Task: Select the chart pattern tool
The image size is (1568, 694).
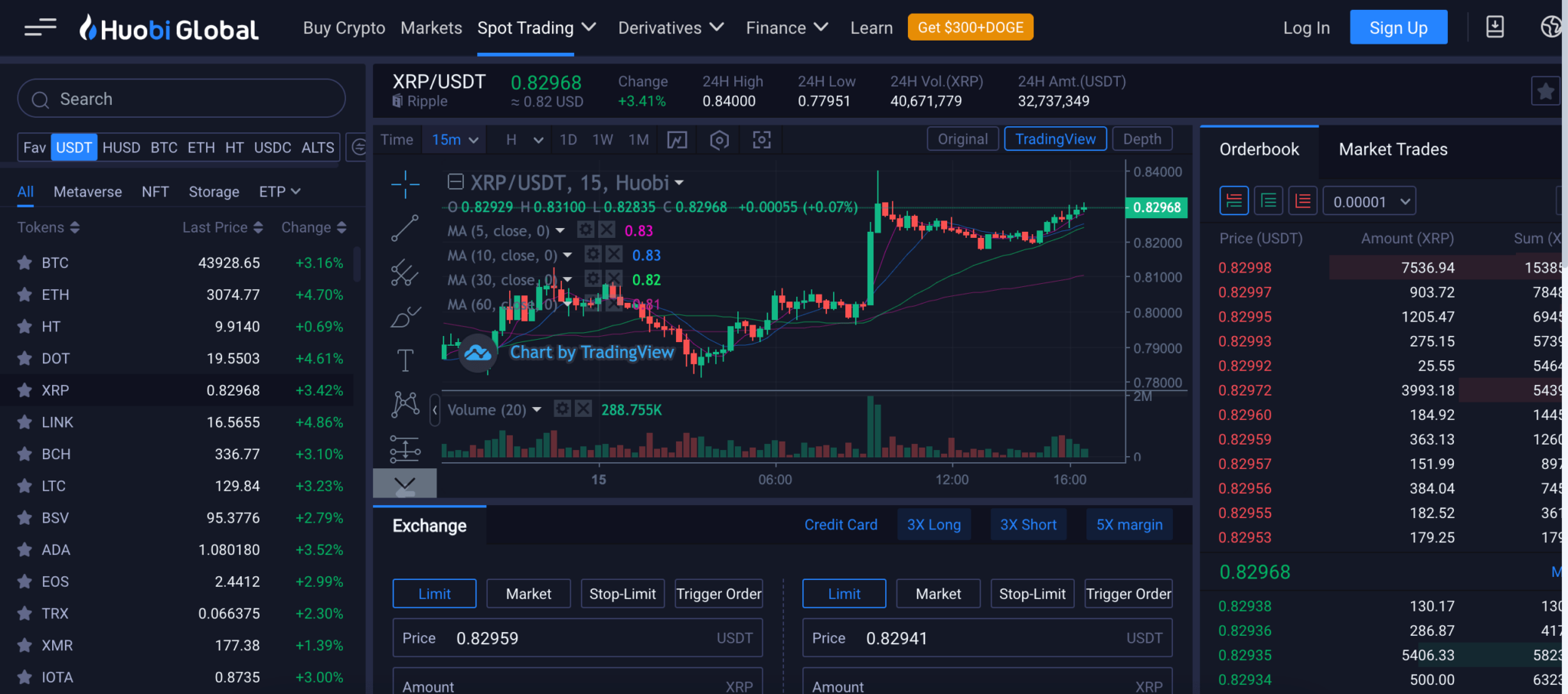Action: (405, 403)
